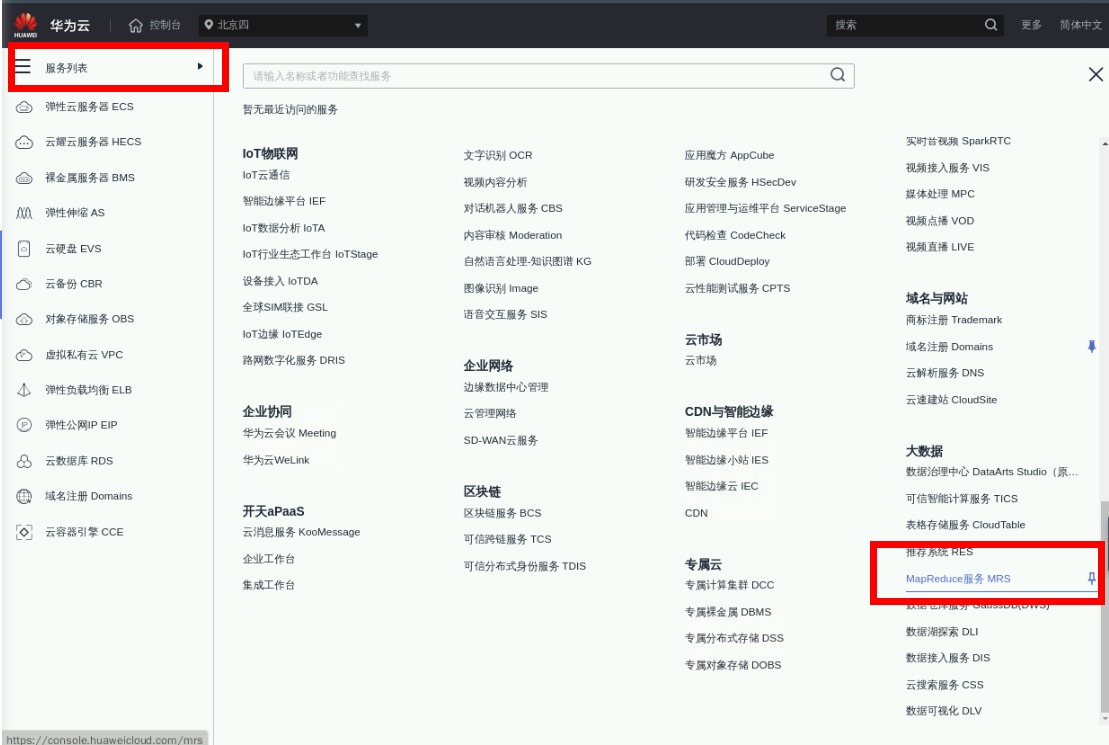
Task: Toggle the pin next to MapReduce服务 MRS
Action: tap(1091, 579)
